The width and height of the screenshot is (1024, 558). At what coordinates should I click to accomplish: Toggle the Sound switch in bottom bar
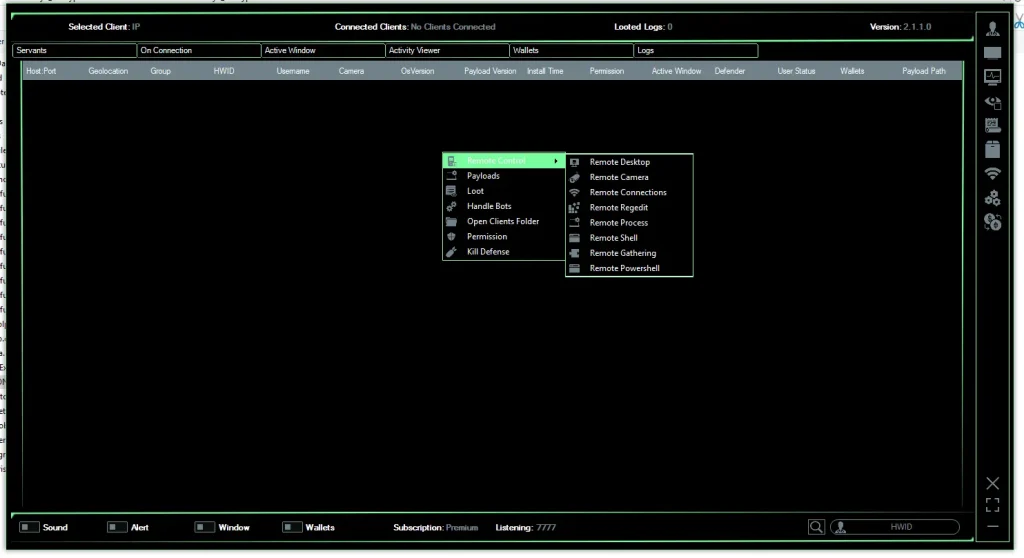pyautogui.click(x=29, y=527)
